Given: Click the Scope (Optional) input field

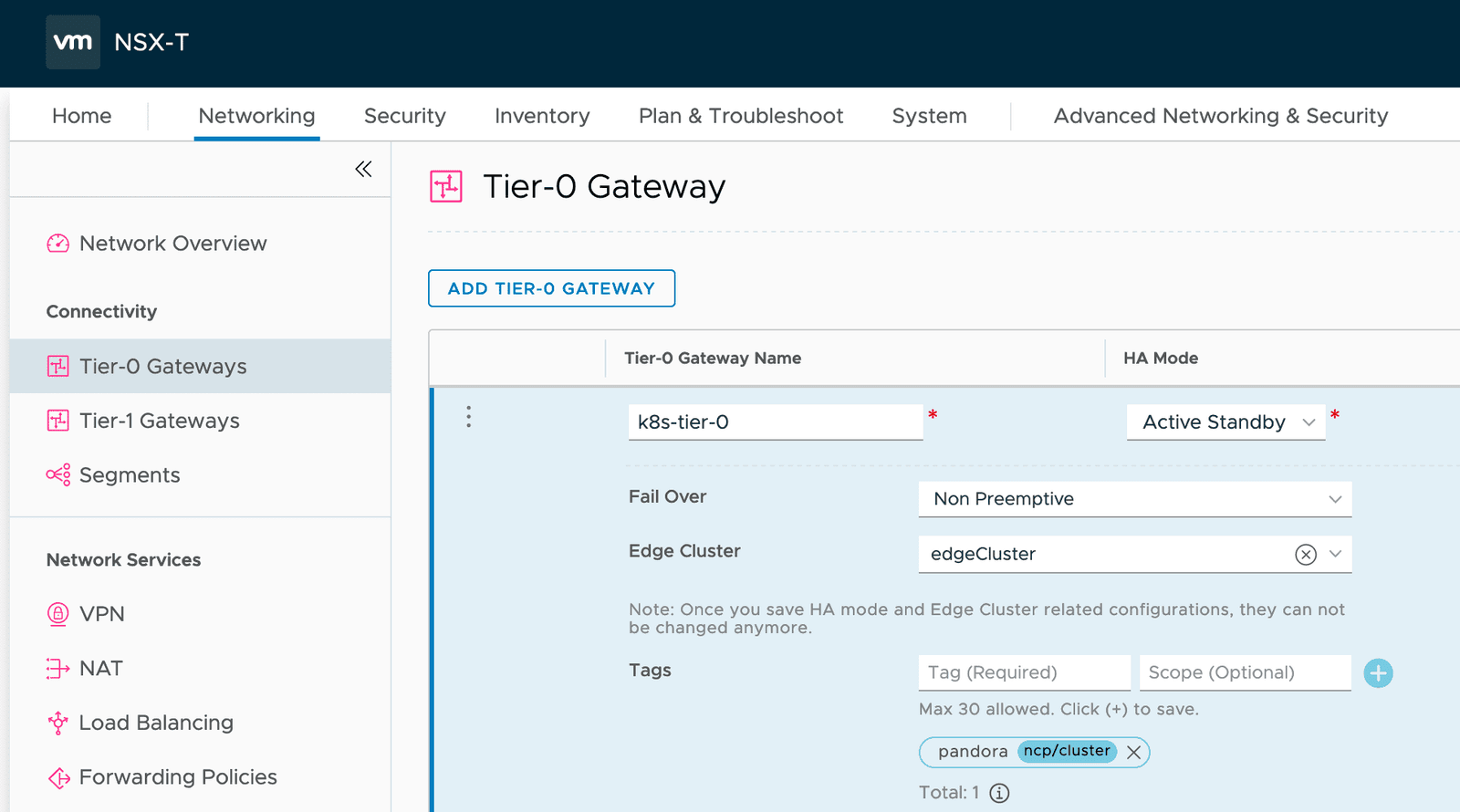Looking at the screenshot, I should tap(1245, 672).
